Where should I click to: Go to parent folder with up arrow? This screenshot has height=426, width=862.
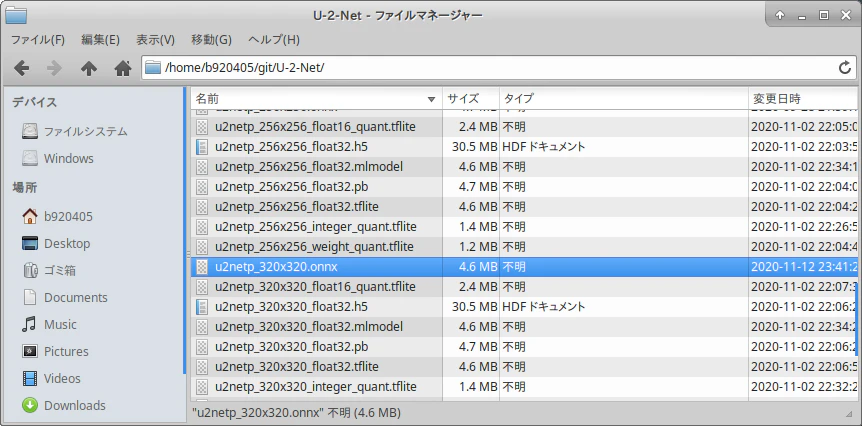(x=89, y=68)
